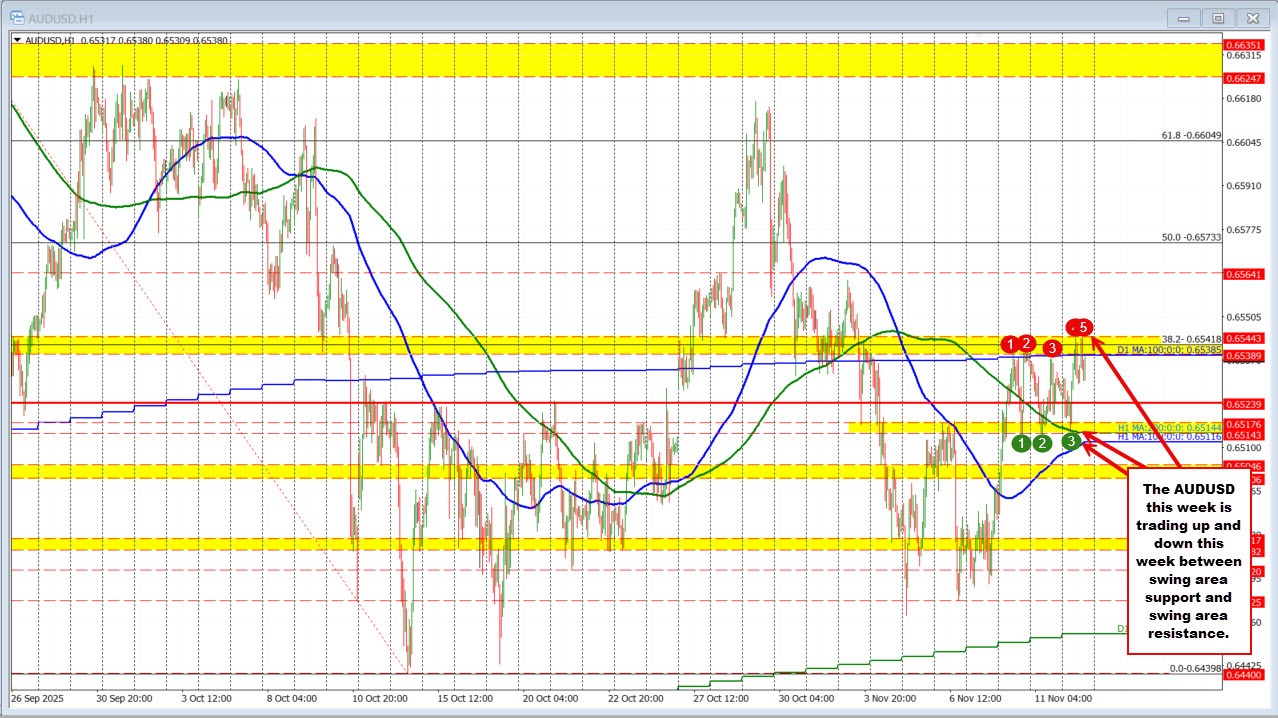Click the 26 Sep 2025 date axis label
1278x718 pixels.
(35, 700)
